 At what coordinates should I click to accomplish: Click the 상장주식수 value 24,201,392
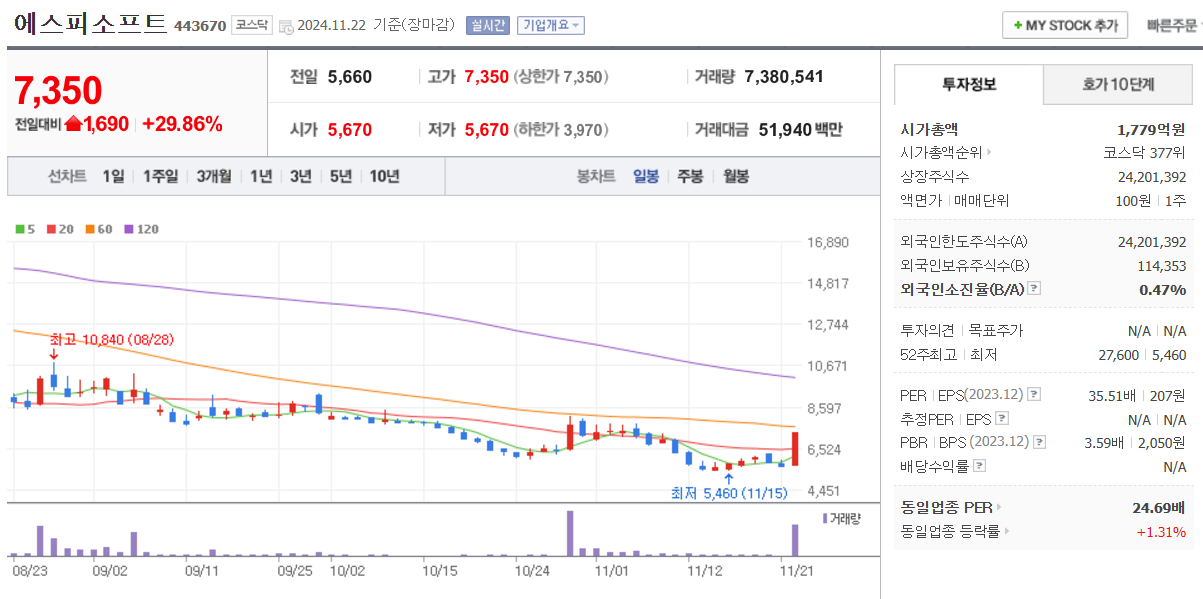point(1152,177)
